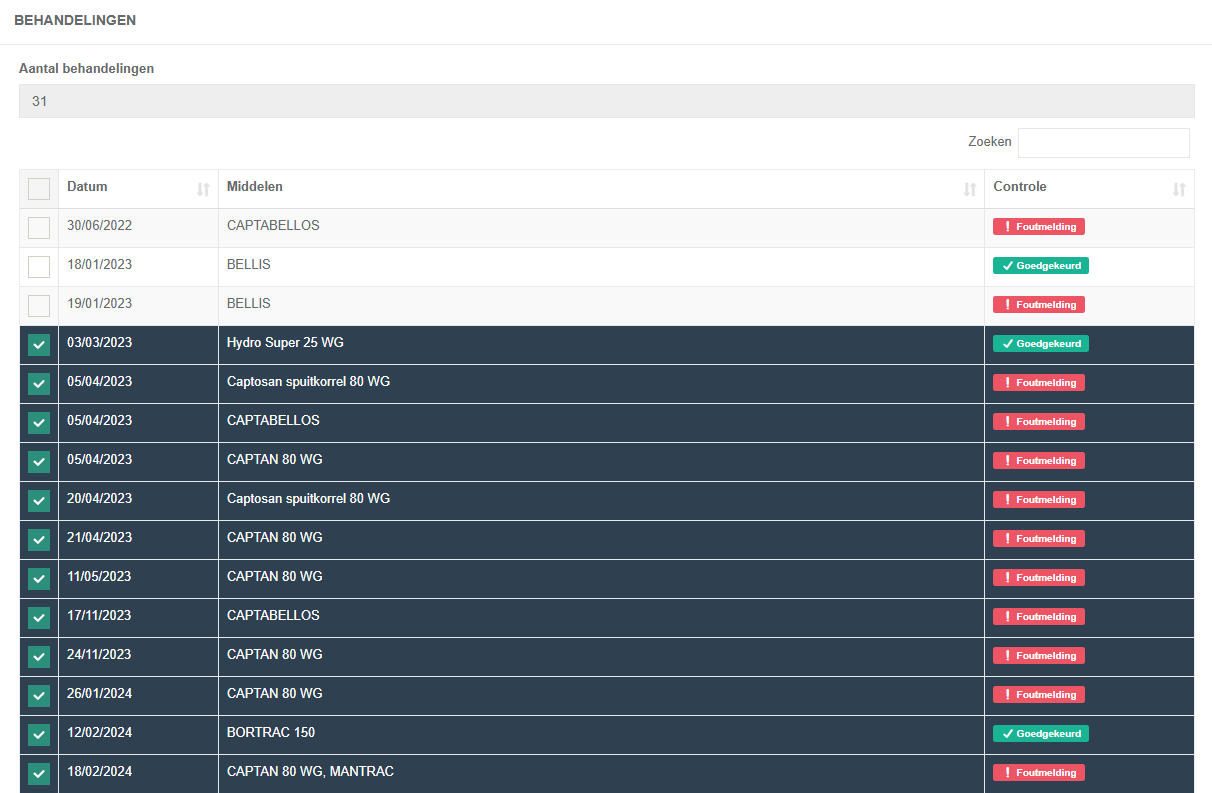Viewport: 1212px width, 793px height.
Task: Click BELLIS in the 19/01/2023 row
Action: pos(249,304)
